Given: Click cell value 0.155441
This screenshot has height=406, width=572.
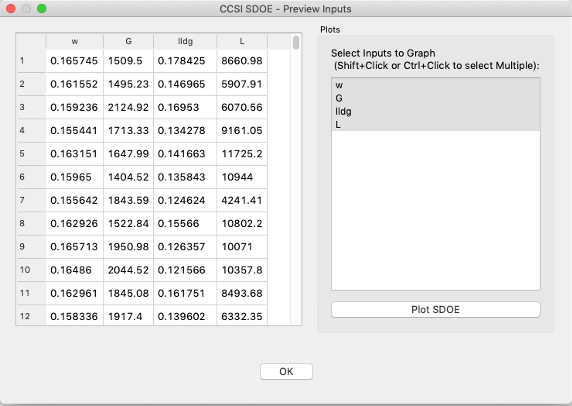Looking at the screenshot, I should click(x=74, y=130).
